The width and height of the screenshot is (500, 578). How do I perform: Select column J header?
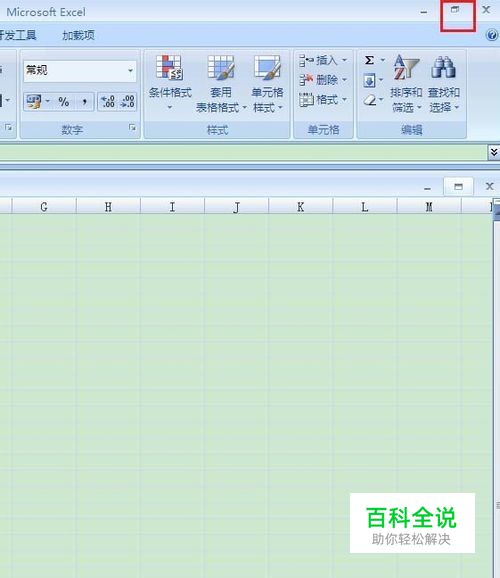[236, 207]
